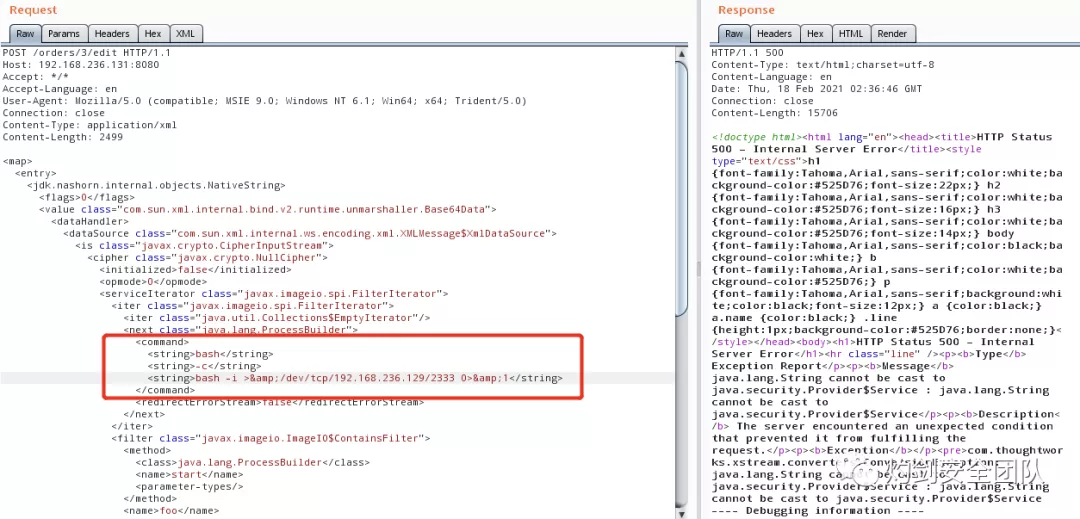Click the request pane vertical scrollbar thumb
The width and height of the screenshot is (1080, 519).
(x=682, y=189)
